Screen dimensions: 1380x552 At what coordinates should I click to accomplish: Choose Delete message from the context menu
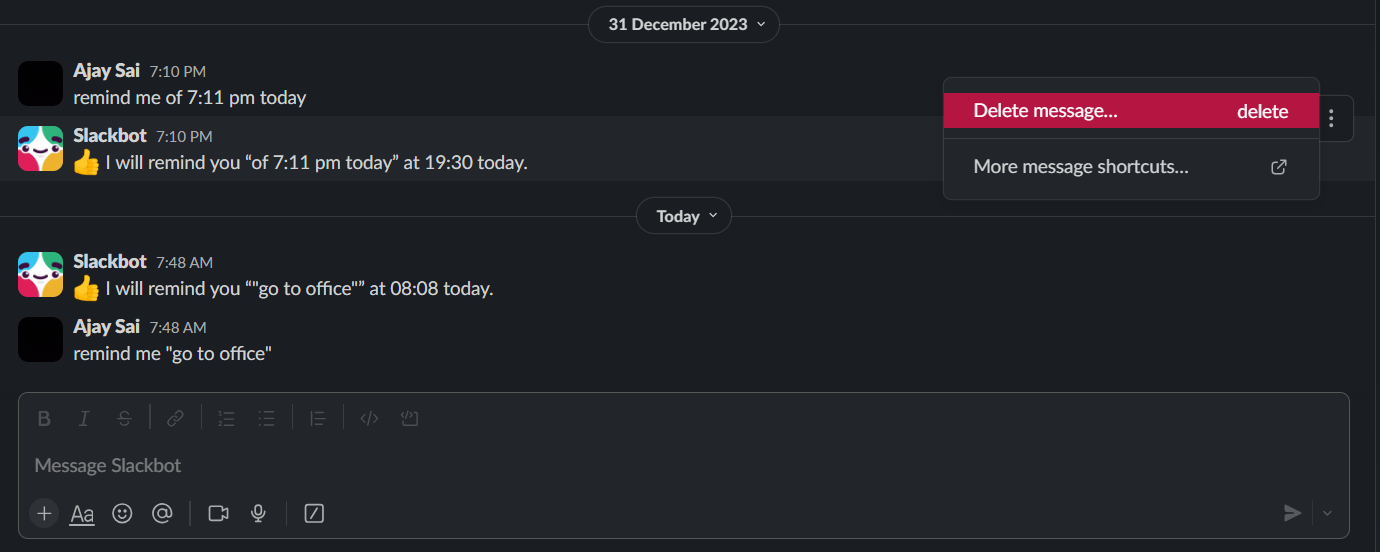coord(1130,111)
